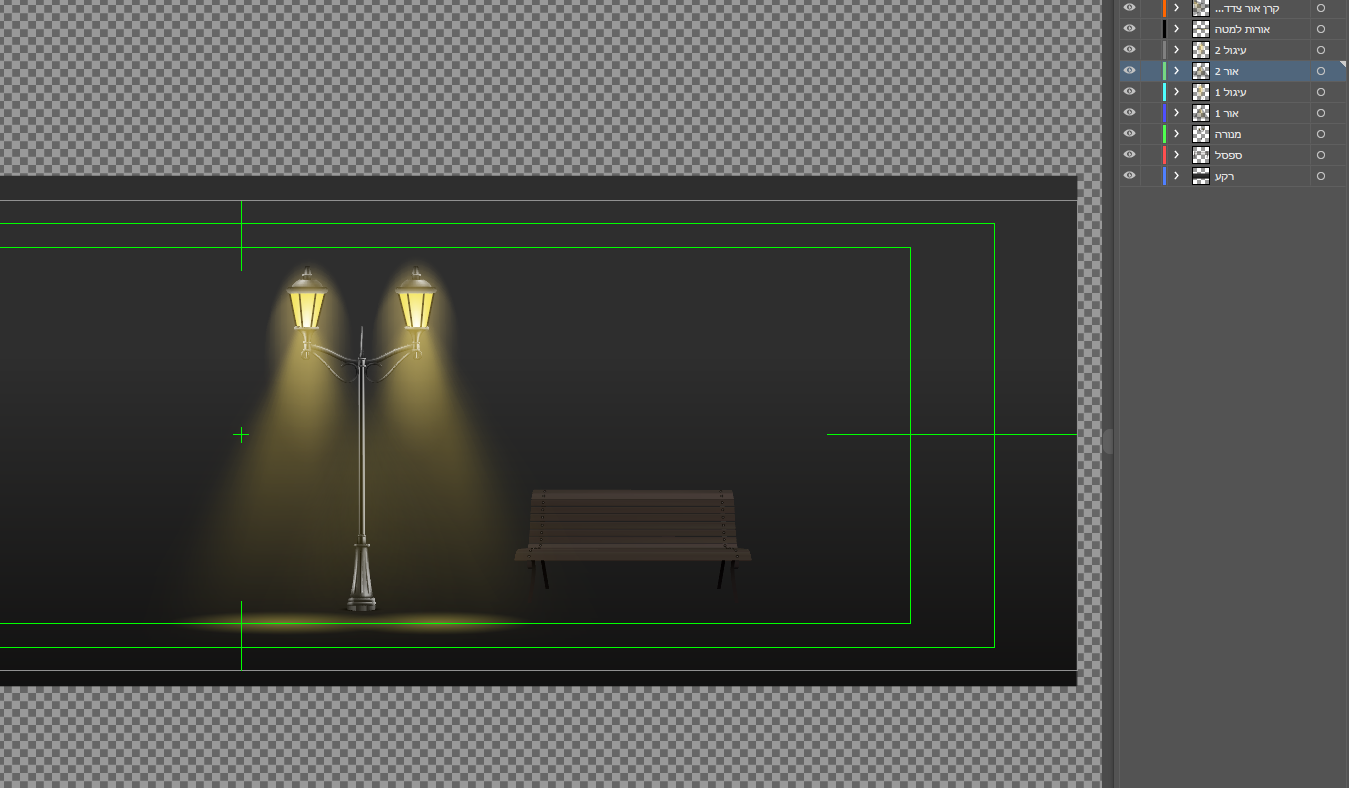1349x788 pixels.
Task: Click the left lantern of the street lamp
Action: point(307,303)
